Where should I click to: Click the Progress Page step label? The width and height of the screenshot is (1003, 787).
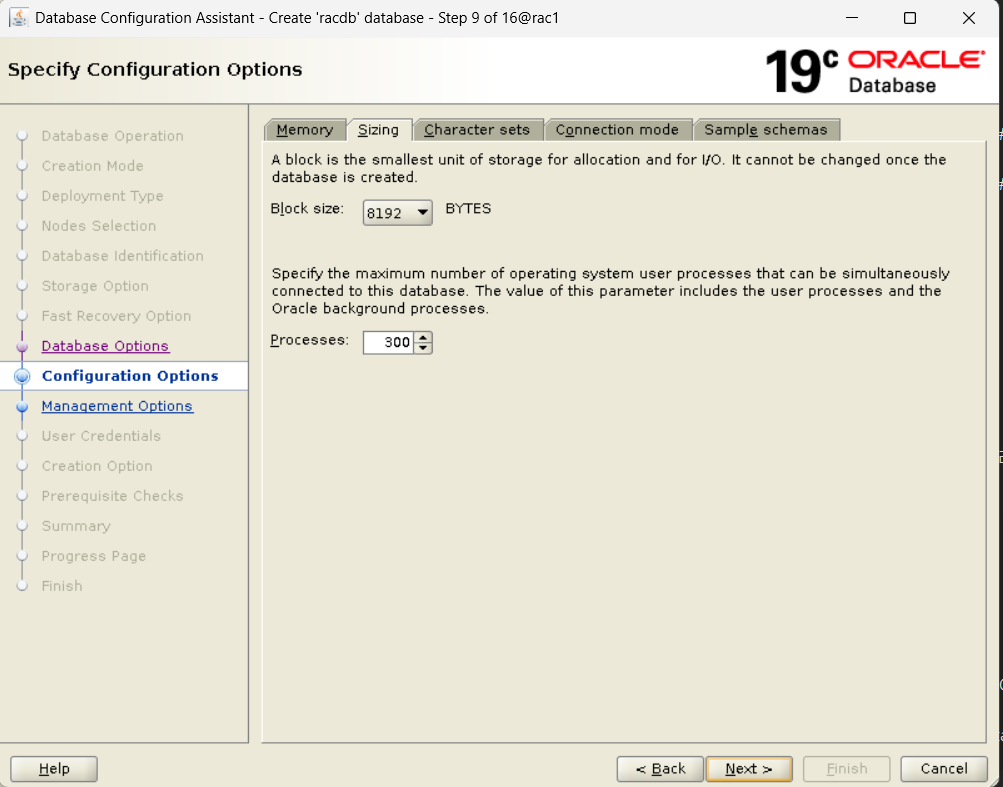[x=94, y=556]
